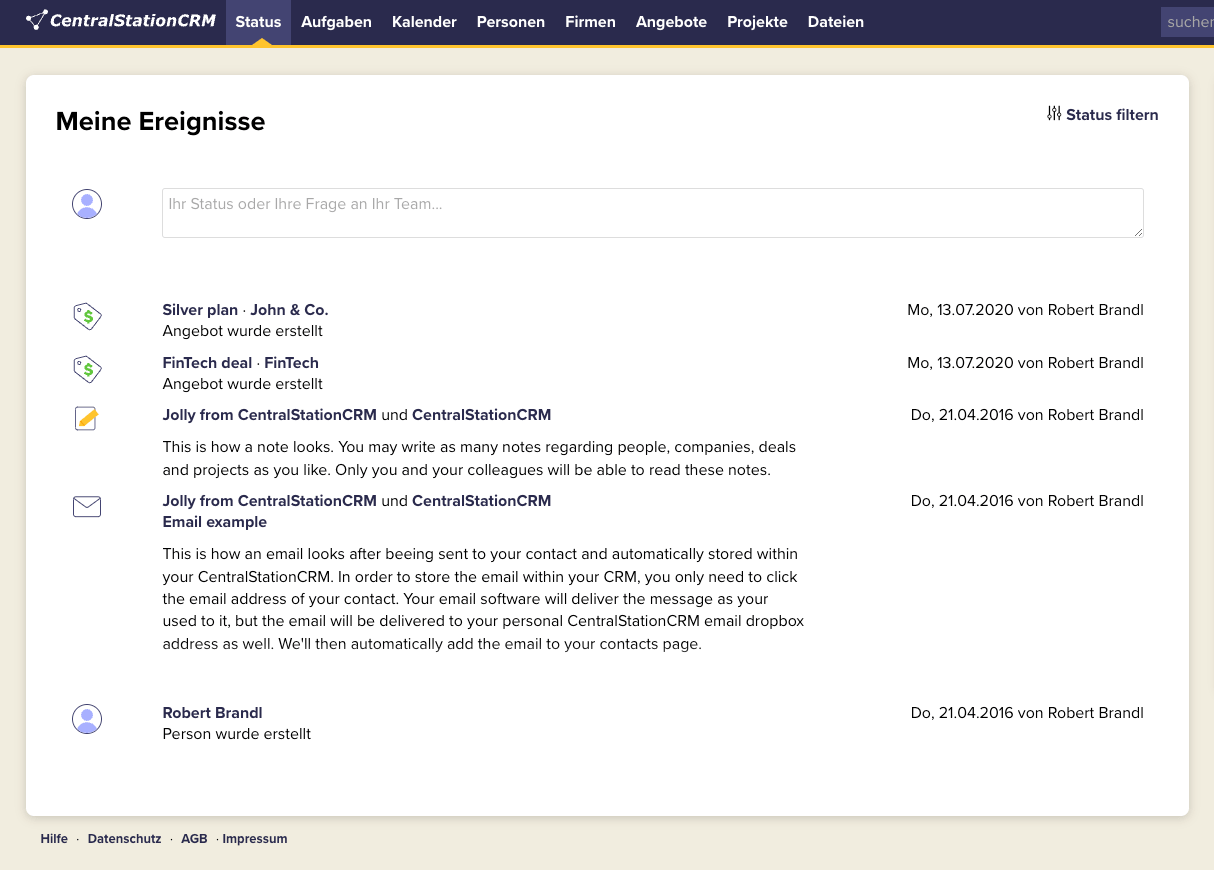Open the Projekte tab
The width and height of the screenshot is (1214, 870).
tap(757, 22)
